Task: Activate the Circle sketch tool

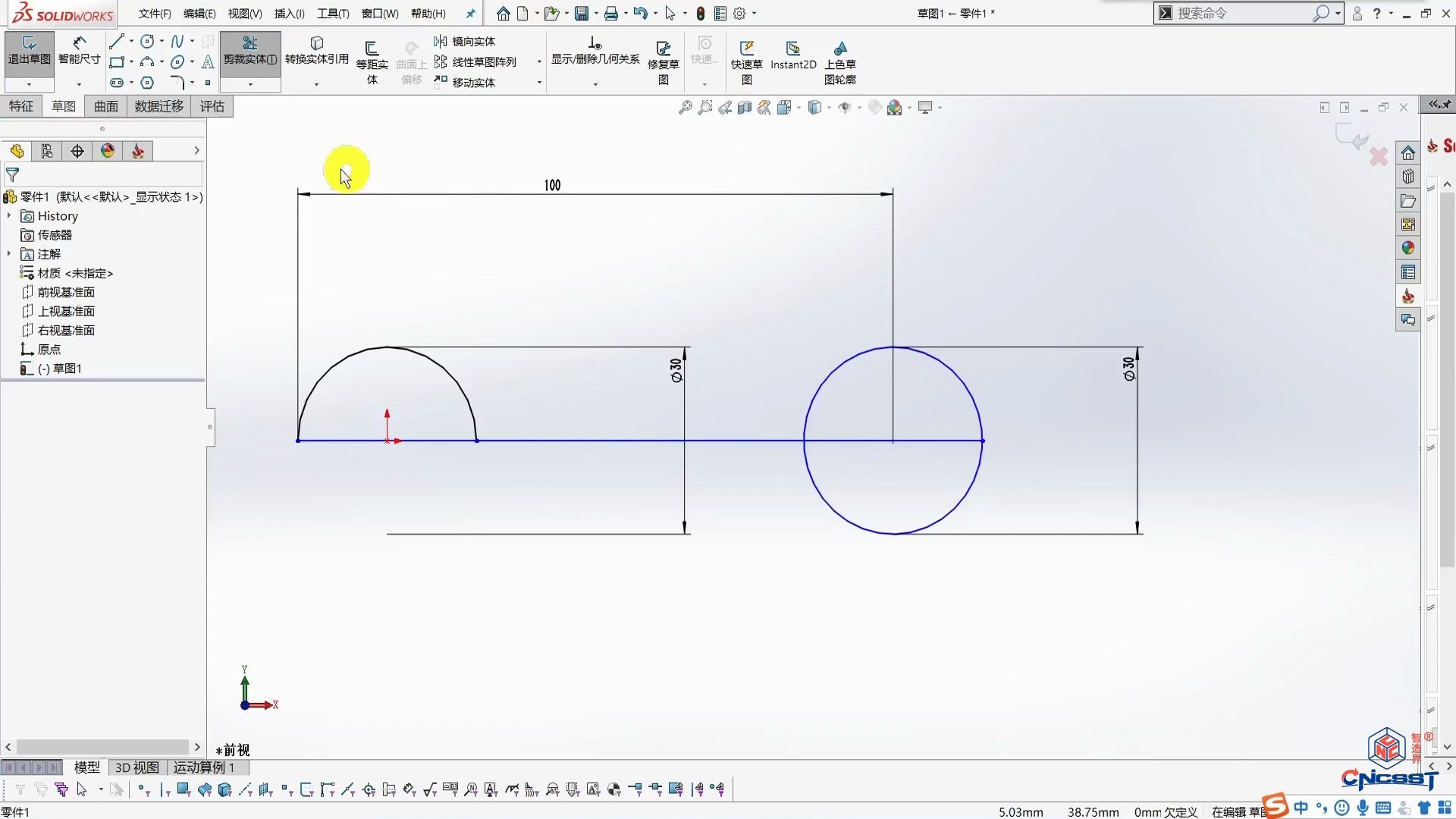Action: (x=147, y=42)
